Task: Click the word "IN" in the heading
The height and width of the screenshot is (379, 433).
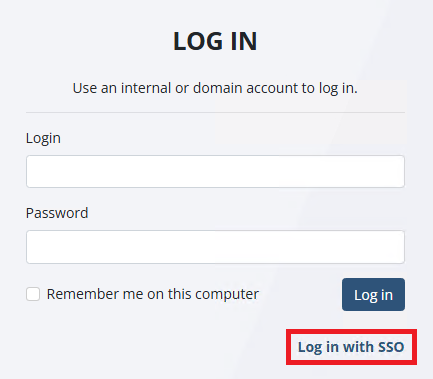Action: pyautogui.click(x=244, y=41)
